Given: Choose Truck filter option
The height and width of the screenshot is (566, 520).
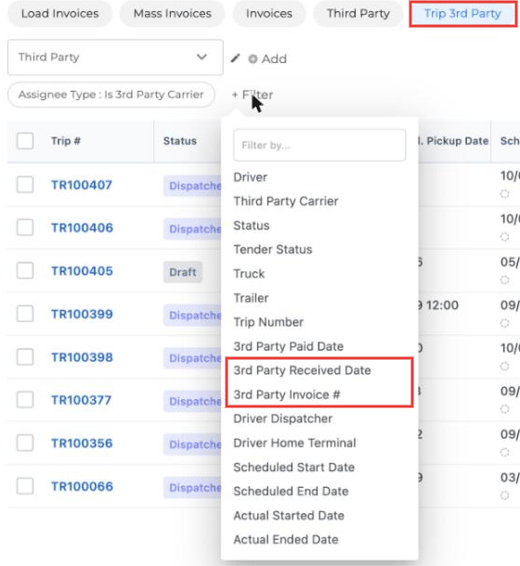Looking at the screenshot, I should [x=249, y=274].
